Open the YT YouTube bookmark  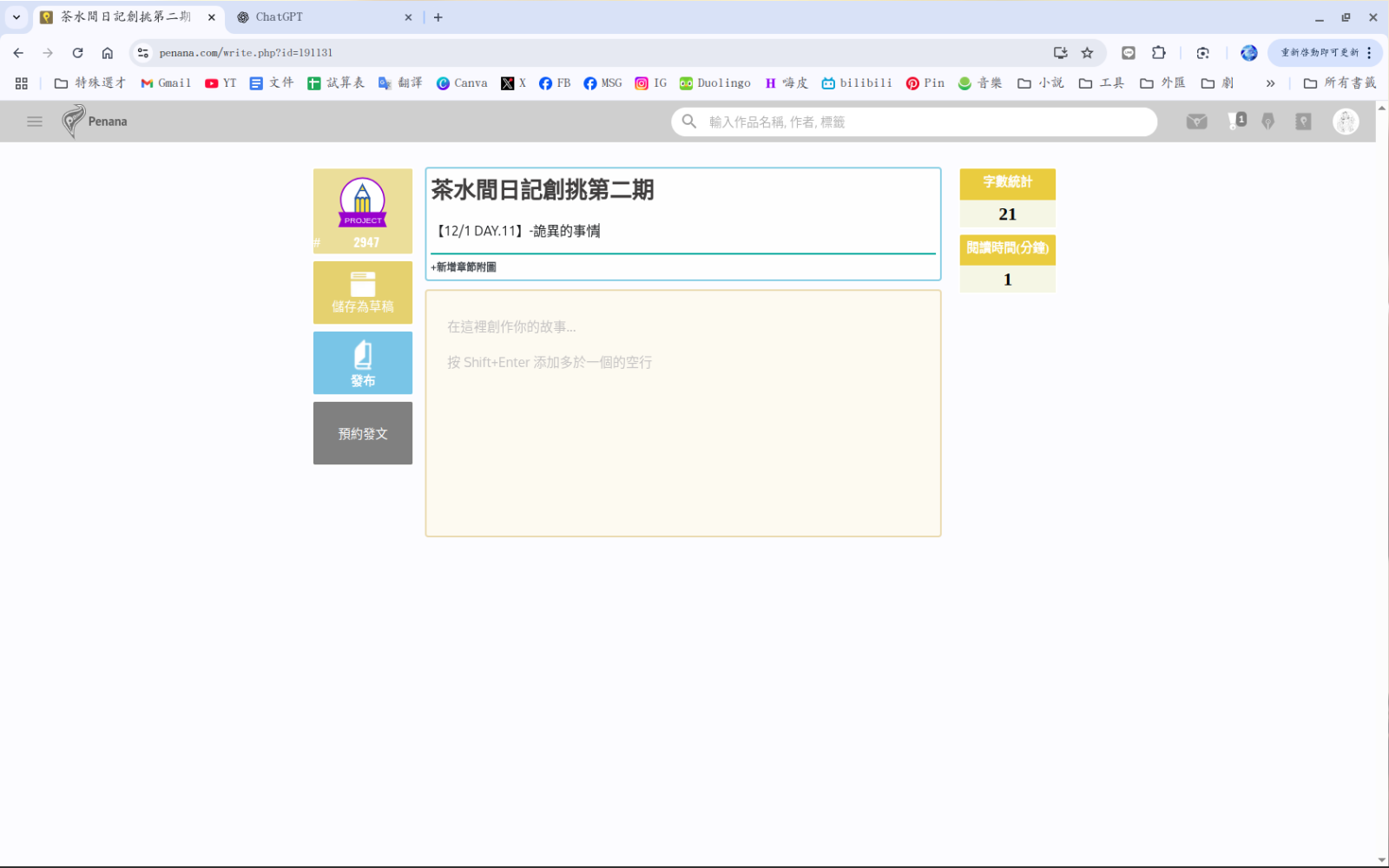(221, 83)
